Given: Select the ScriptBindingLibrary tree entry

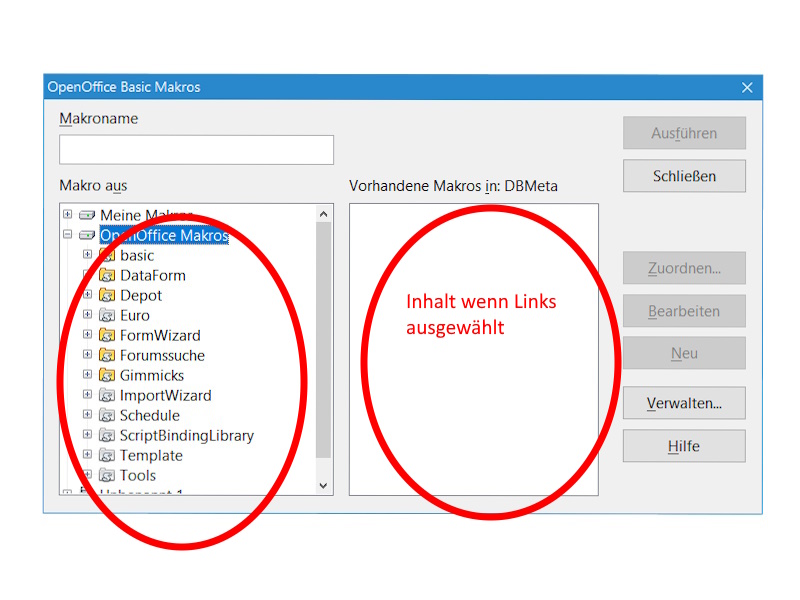Looking at the screenshot, I should click(186, 435).
